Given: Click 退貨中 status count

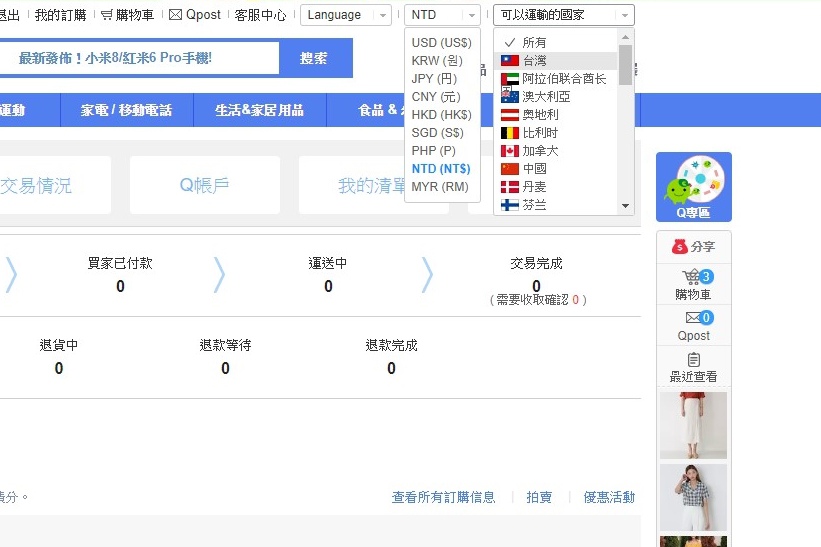Looking at the screenshot, I should pos(59,369).
